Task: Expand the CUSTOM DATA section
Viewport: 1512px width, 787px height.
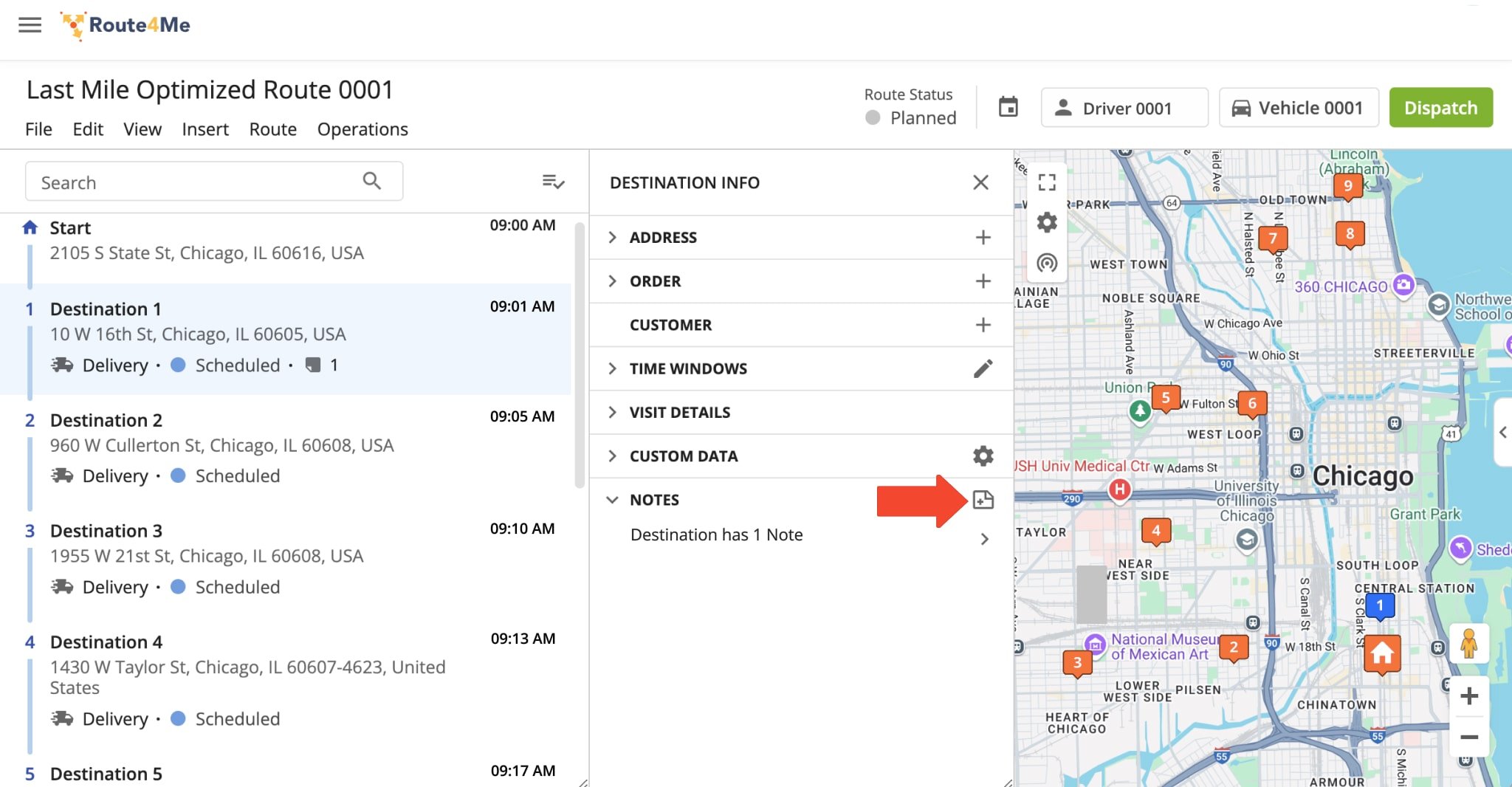Action: point(612,456)
